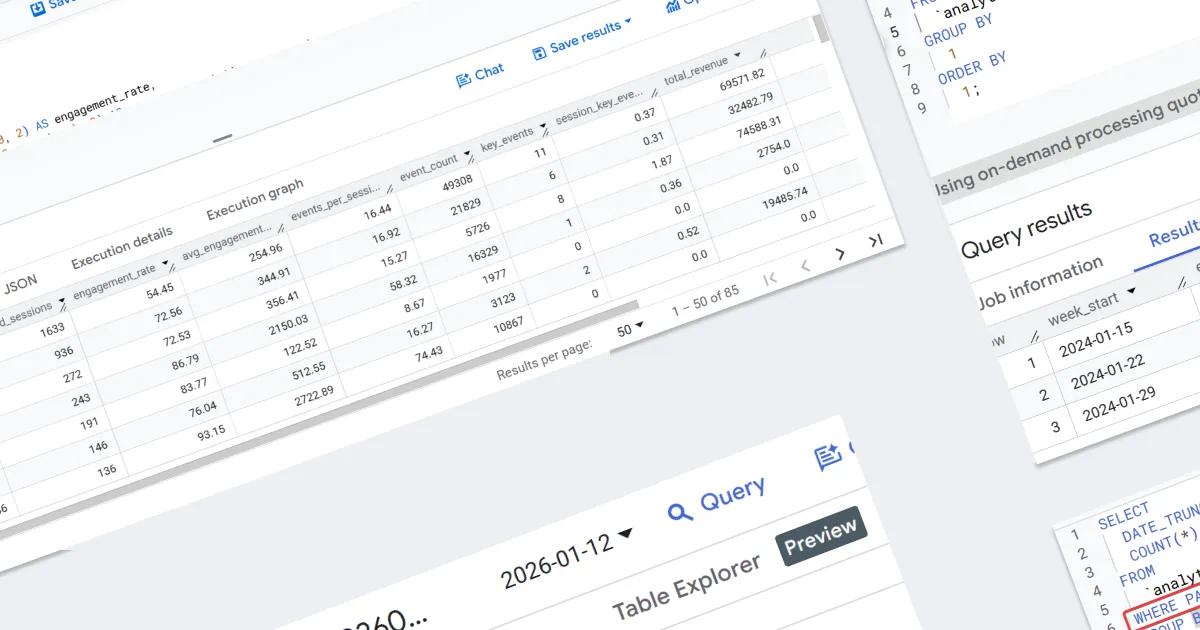Switch to the Execution details tab

(121, 241)
